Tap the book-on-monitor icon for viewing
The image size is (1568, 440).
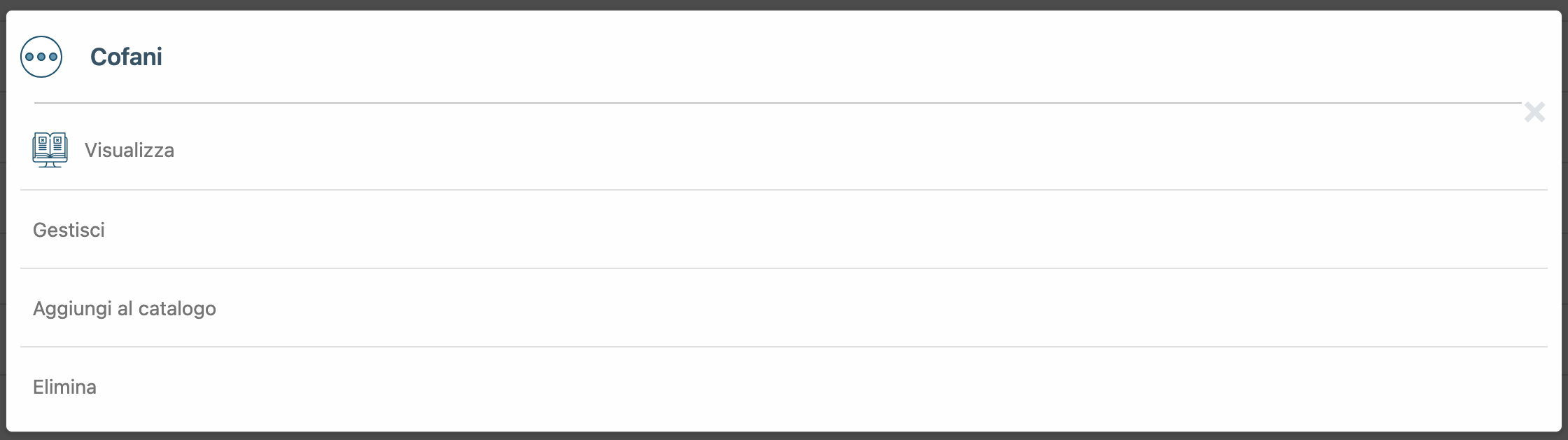(x=50, y=150)
